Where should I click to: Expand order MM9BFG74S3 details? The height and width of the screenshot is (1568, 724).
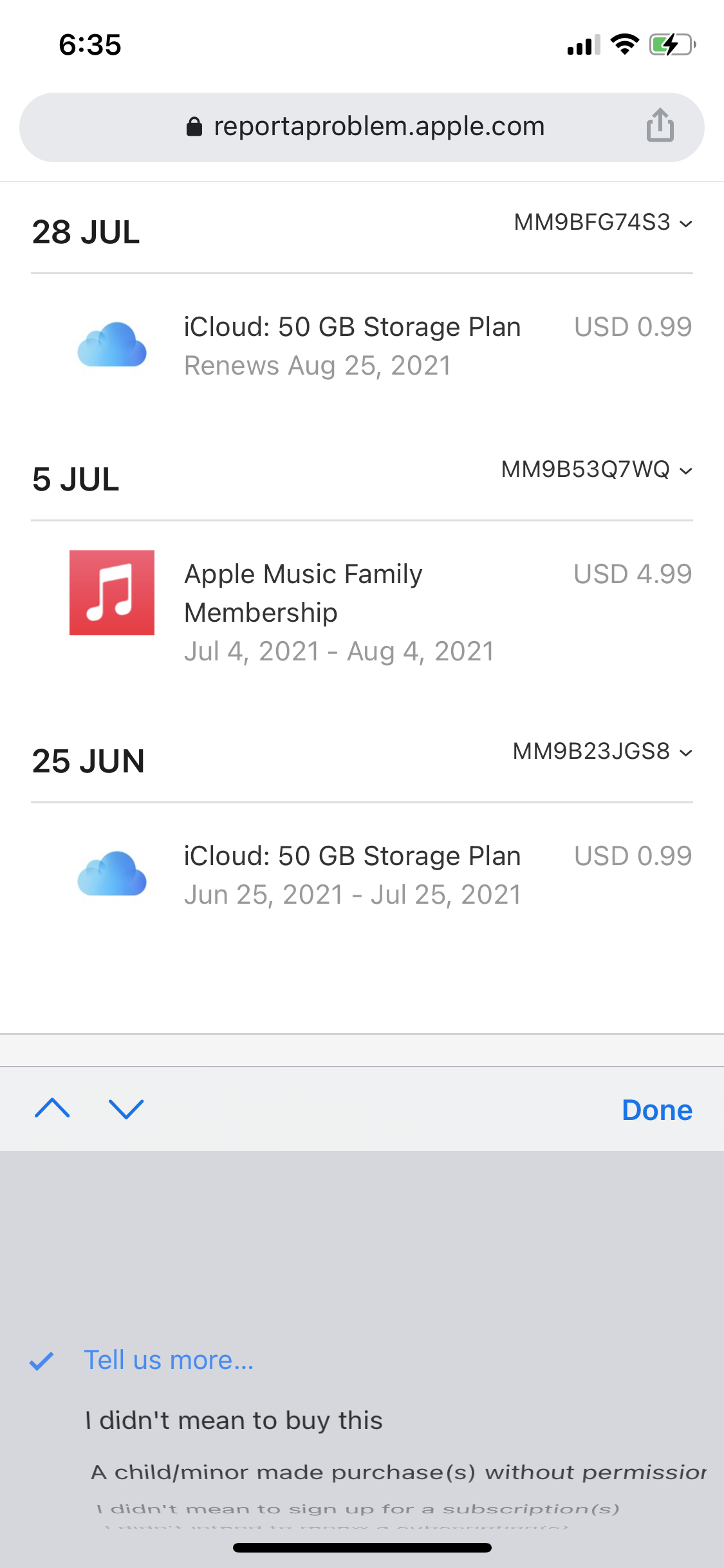(603, 223)
